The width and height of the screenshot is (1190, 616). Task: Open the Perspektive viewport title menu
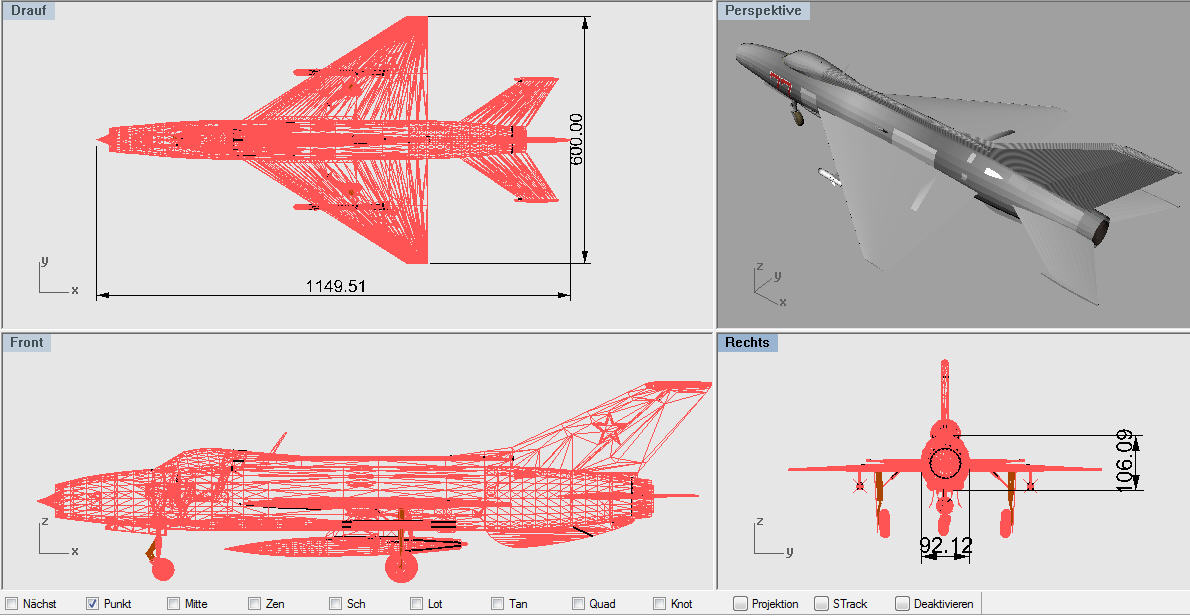[x=763, y=11]
